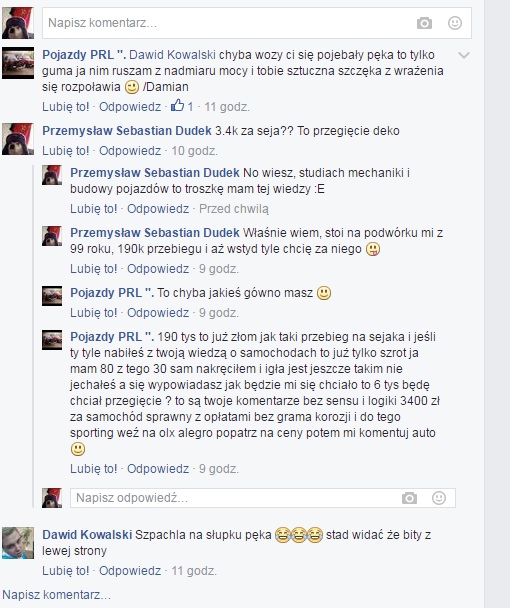Click 'Lubię to!' under the '190 tys' comment
Screen dimensions: 510x608
coord(93,469)
